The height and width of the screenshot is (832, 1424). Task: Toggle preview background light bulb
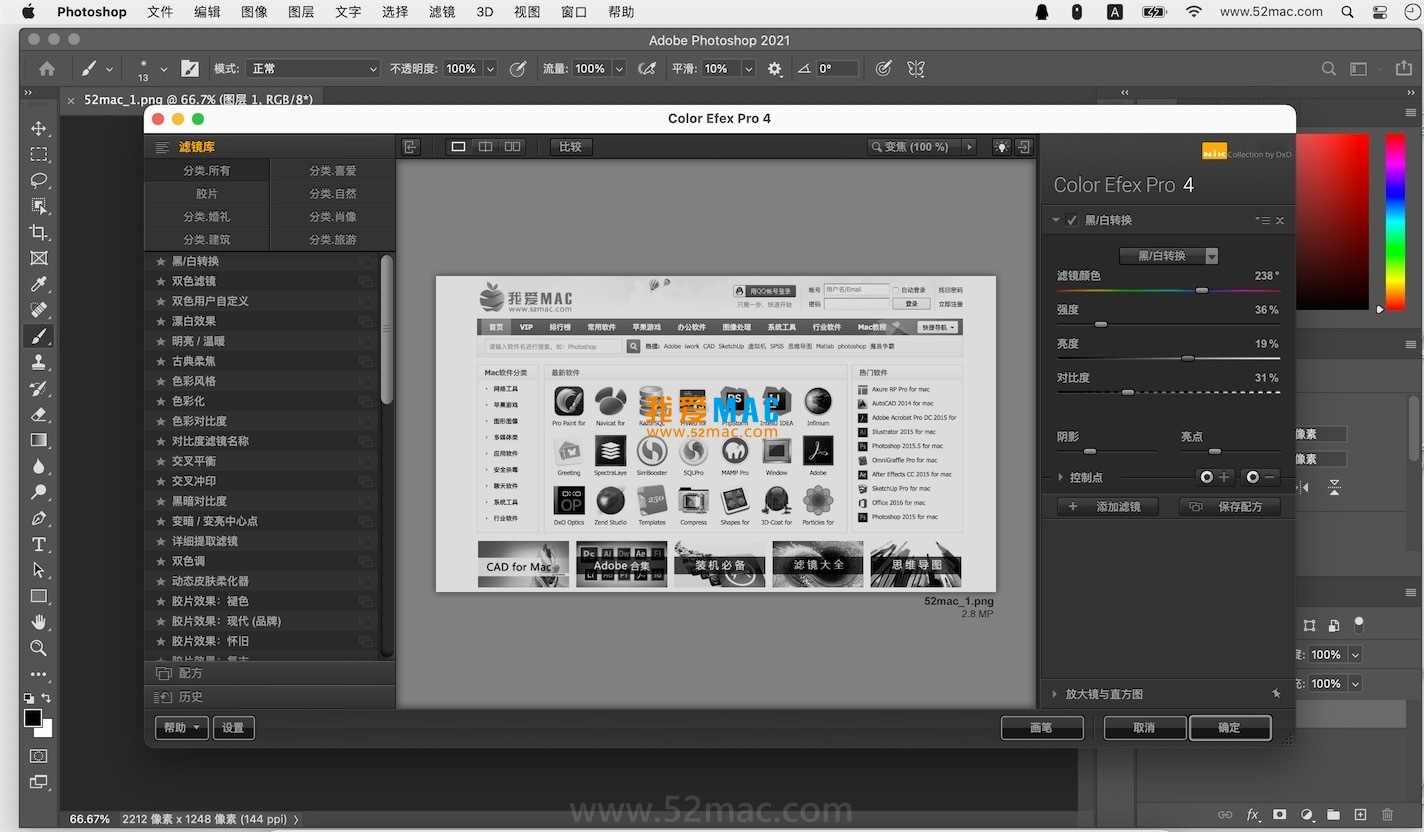click(1001, 147)
